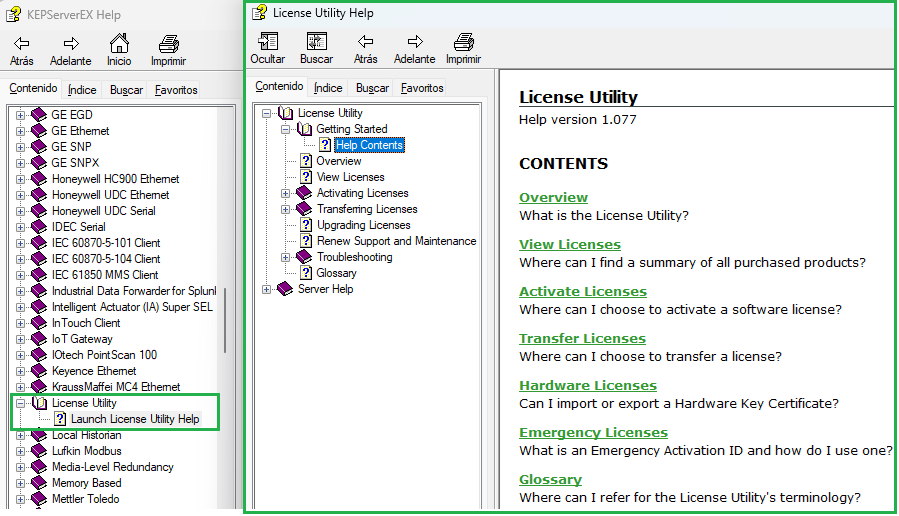Collapse the Getting Started node
The height and width of the screenshot is (516, 899).
pos(286,130)
